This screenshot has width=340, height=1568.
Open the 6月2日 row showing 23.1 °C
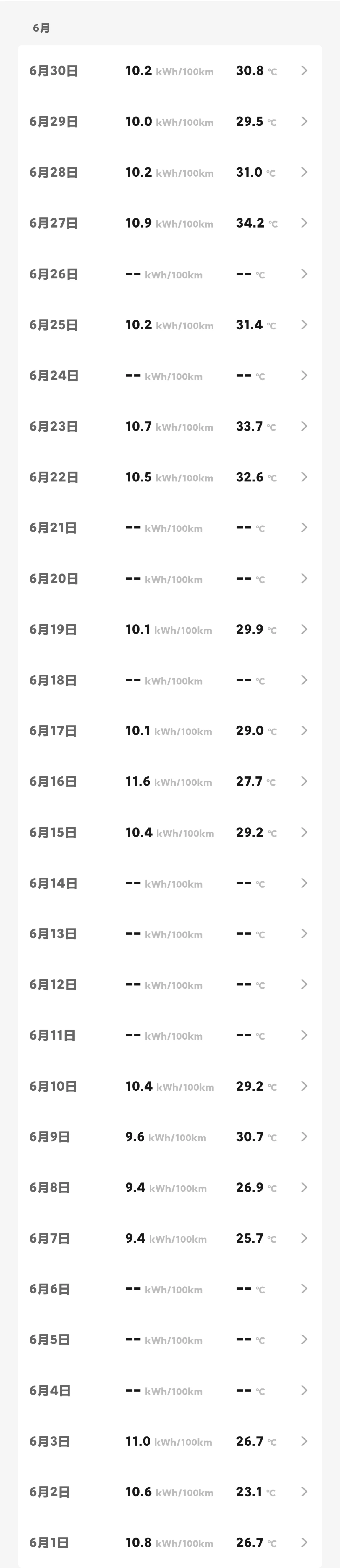170,1492
